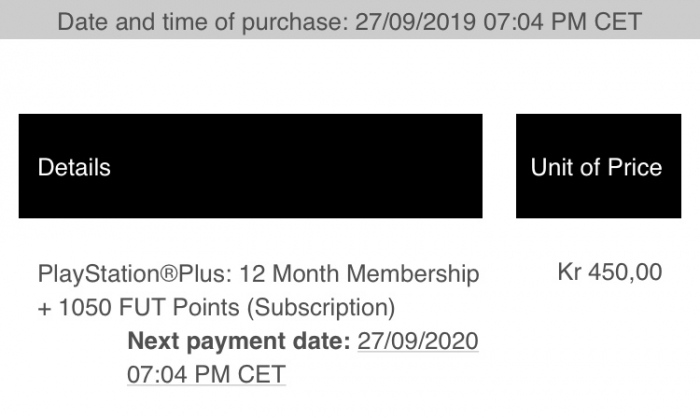Click the underlined 07:04 PM CET link
Image resolution: width=700 pixels, height=418 pixels.
(206, 374)
